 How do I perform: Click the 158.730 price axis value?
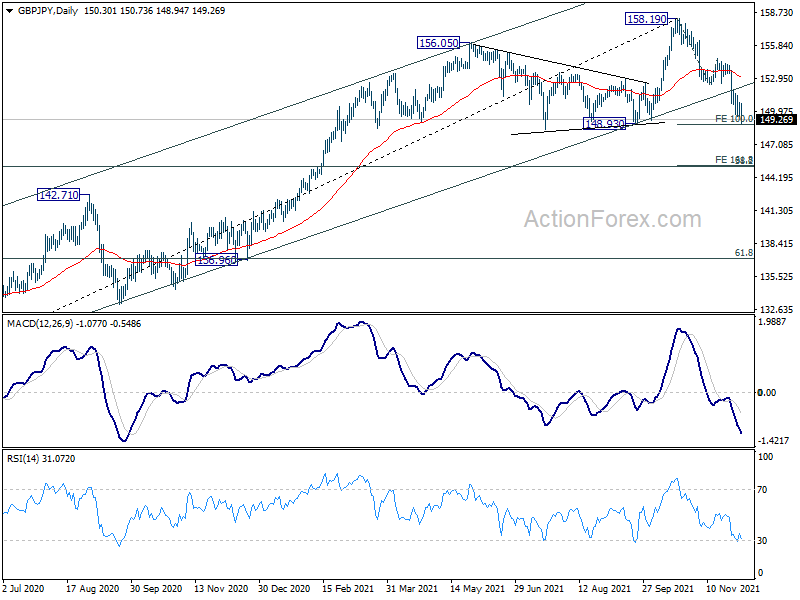(777, 12)
